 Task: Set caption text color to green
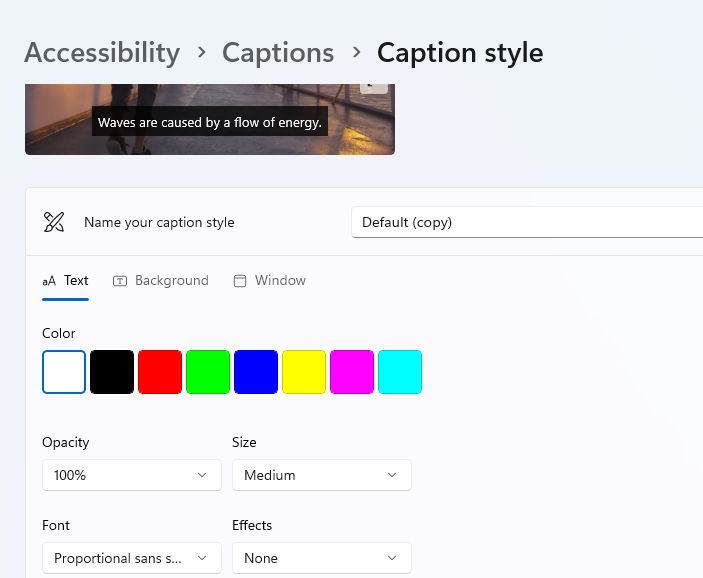[x=208, y=372]
